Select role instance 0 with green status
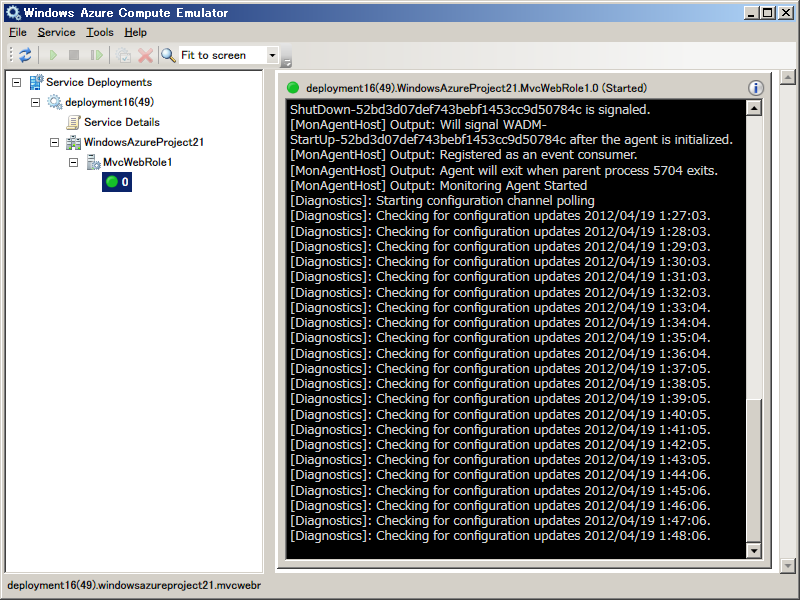 [x=118, y=182]
